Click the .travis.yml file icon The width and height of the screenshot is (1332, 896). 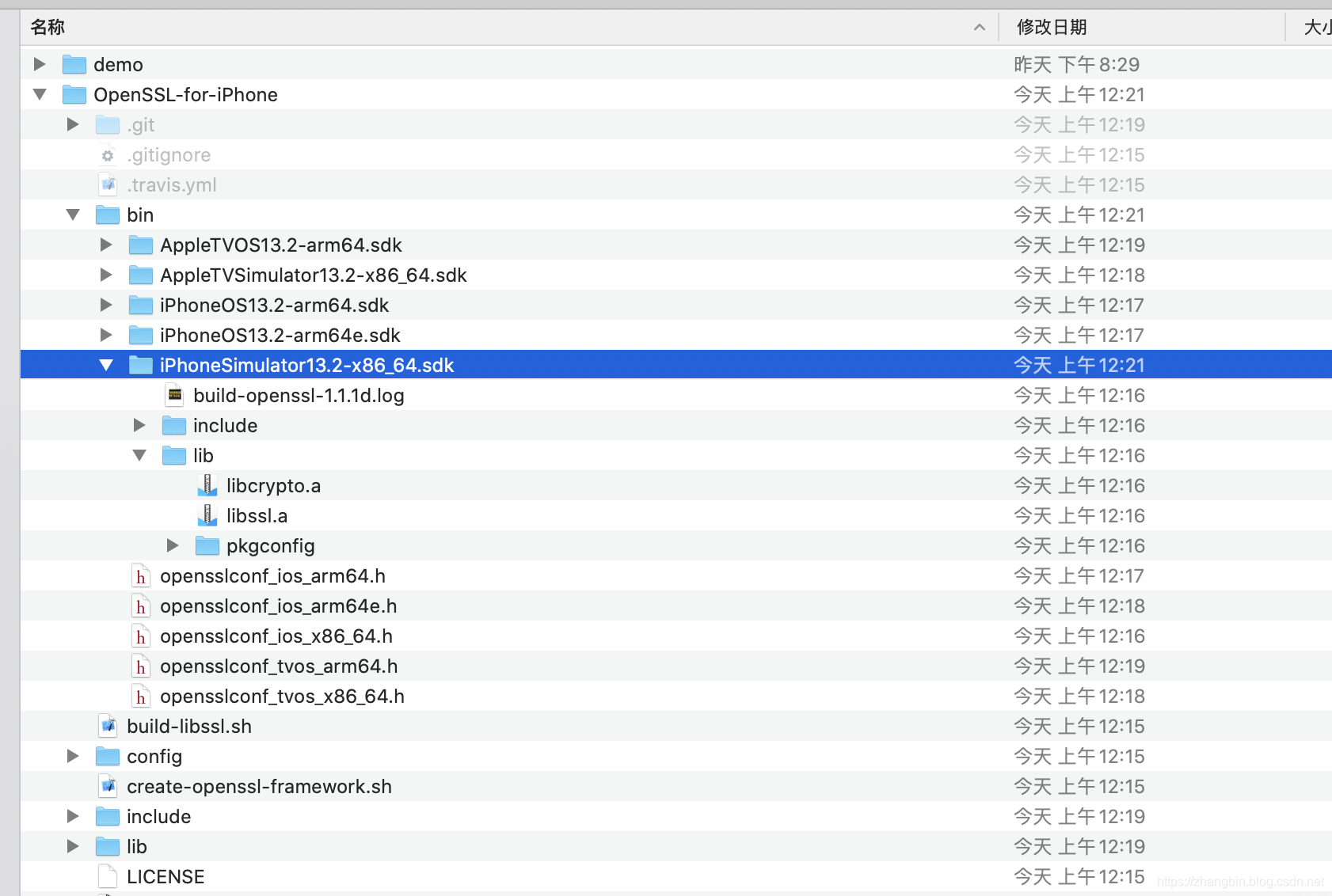point(108,184)
